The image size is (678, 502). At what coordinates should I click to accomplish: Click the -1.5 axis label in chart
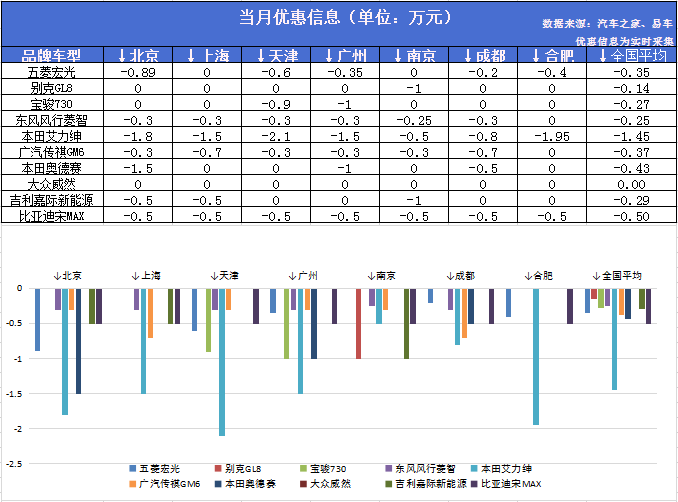15,394
